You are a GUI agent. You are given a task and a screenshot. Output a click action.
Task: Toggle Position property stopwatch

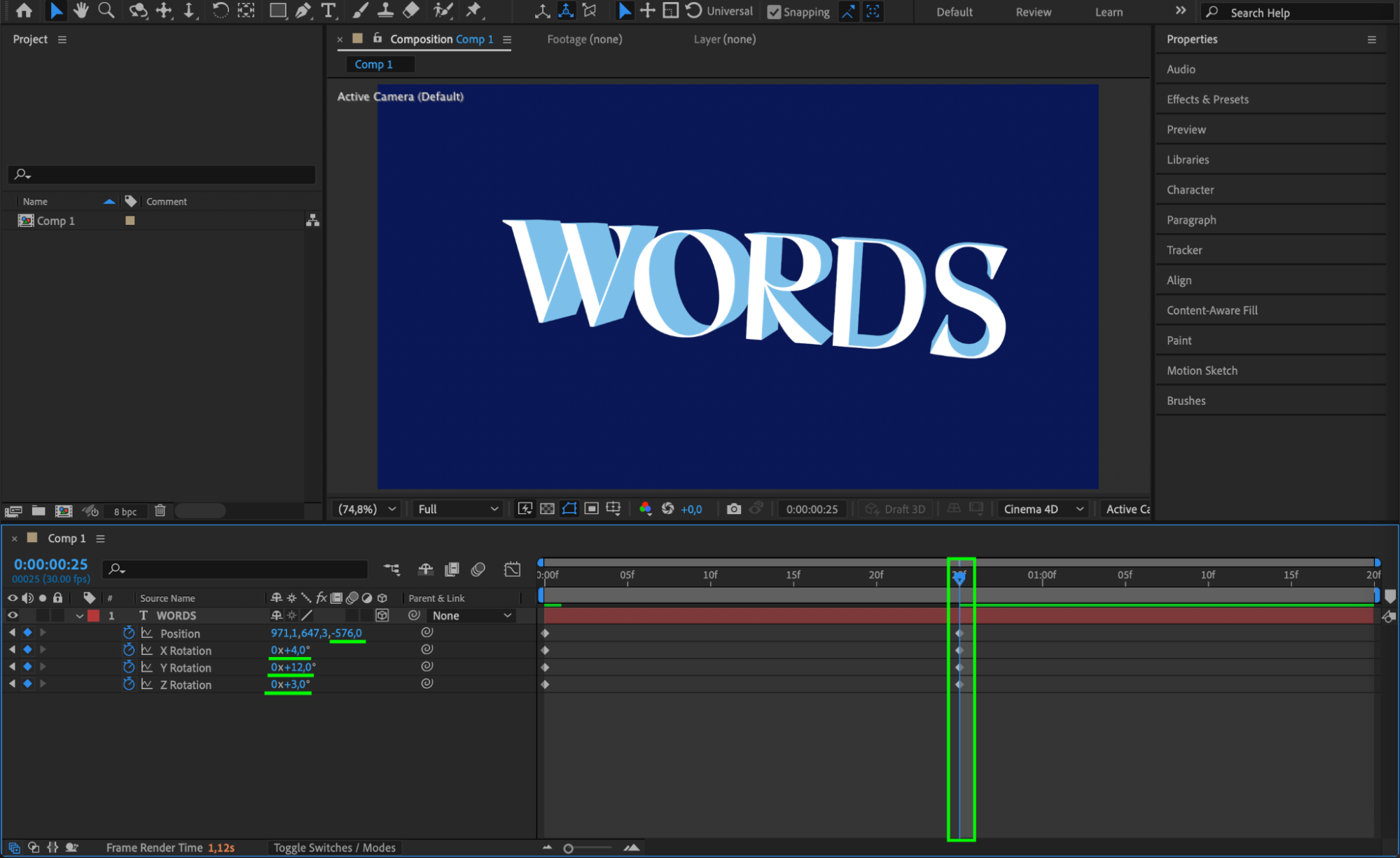coord(129,633)
